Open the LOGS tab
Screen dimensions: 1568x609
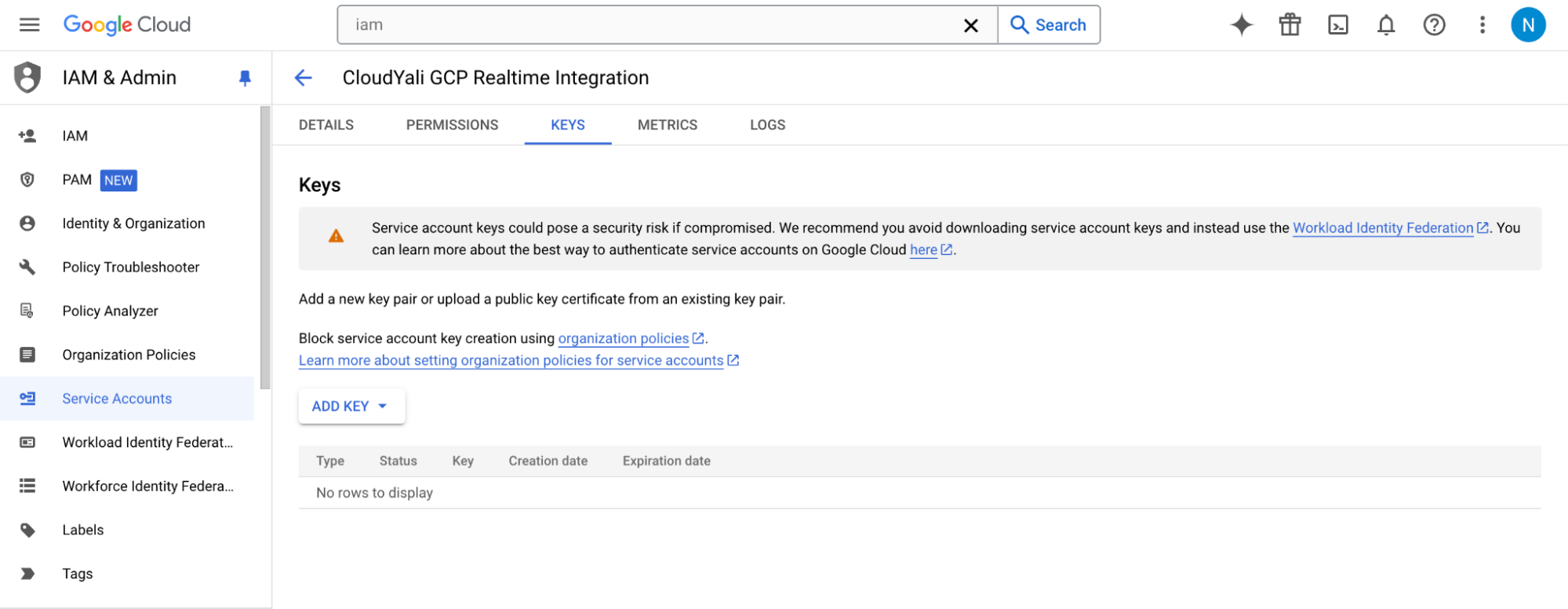tap(767, 125)
